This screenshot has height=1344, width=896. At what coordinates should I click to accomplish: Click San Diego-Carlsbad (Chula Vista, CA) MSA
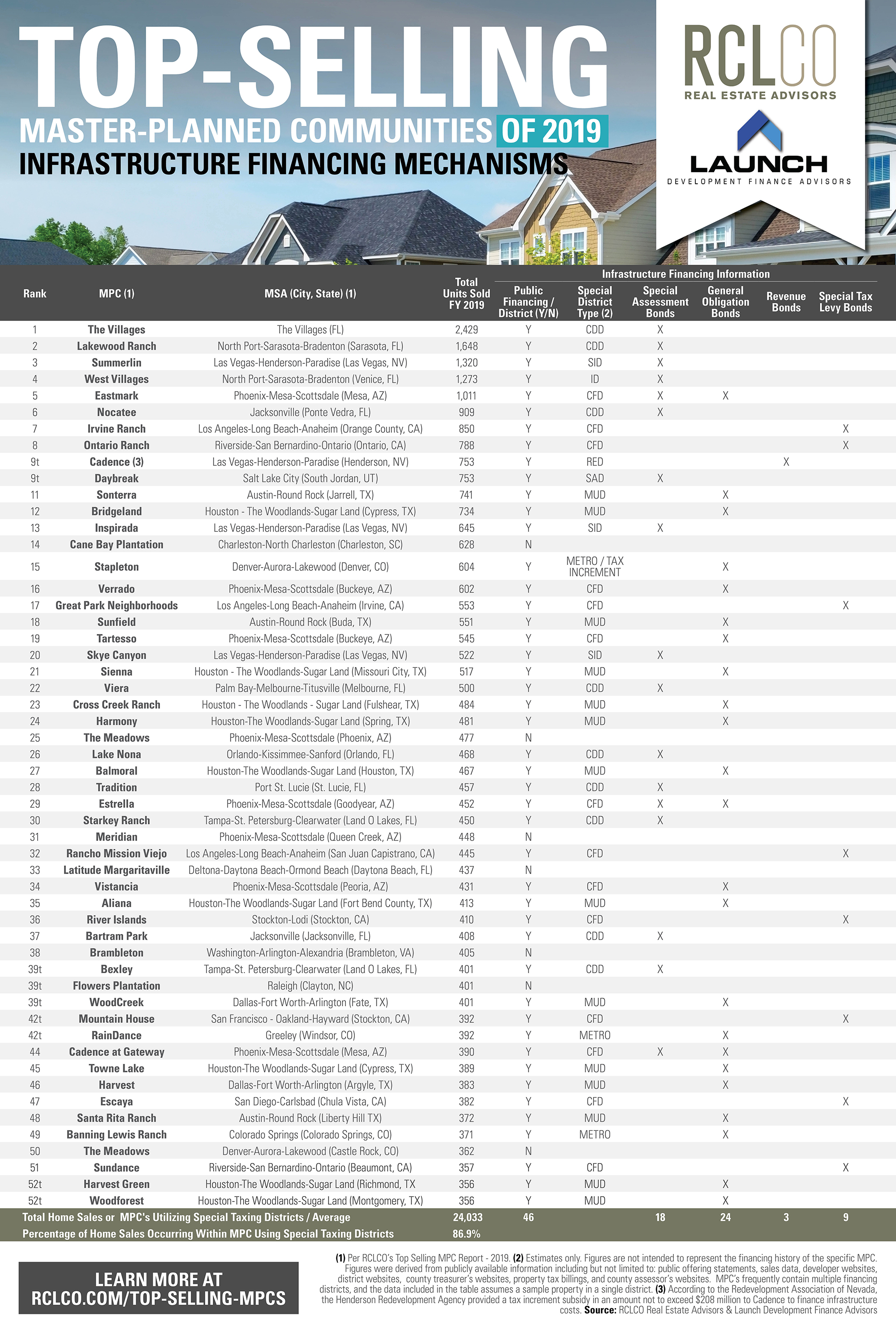pyautogui.click(x=310, y=1102)
